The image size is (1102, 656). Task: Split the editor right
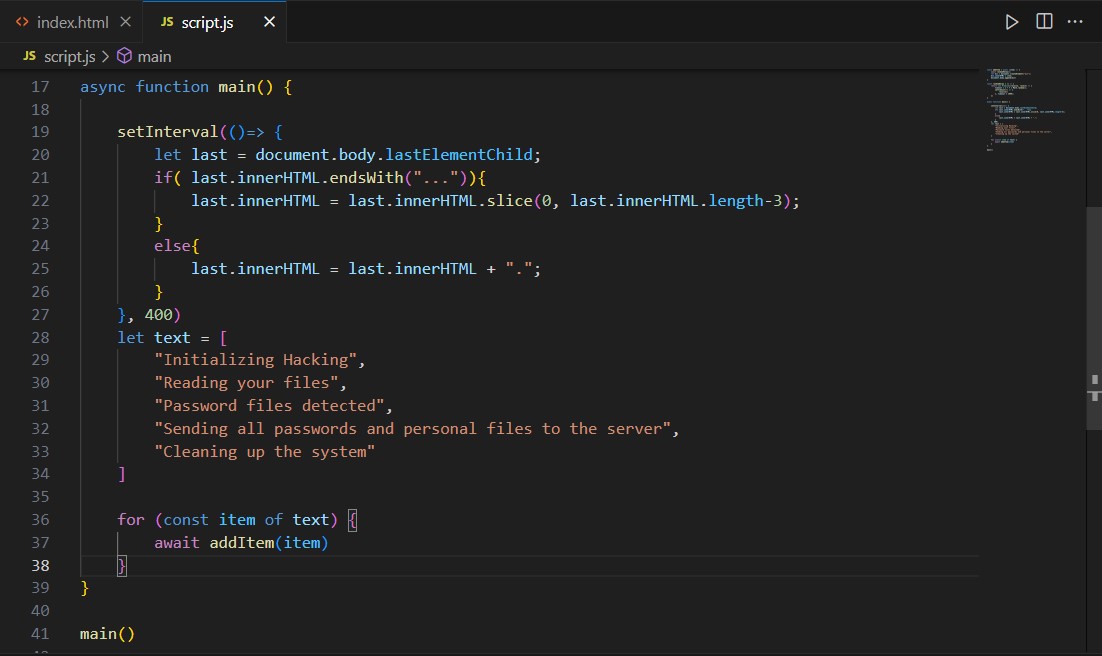pyautogui.click(x=1044, y=21)
